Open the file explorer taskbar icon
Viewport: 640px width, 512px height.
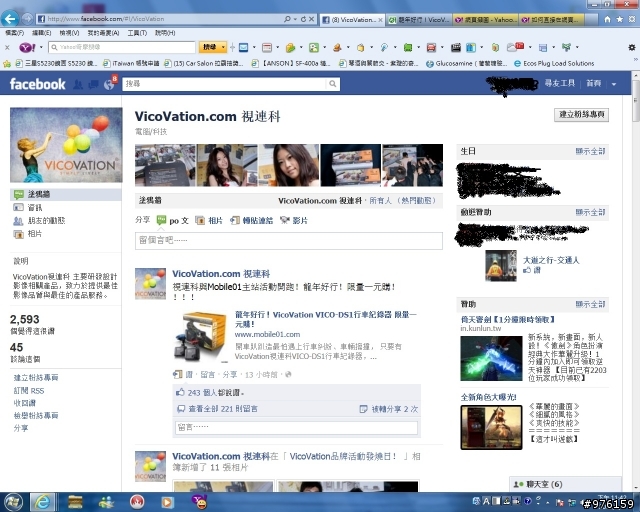pyautogui.click(x=75, y=502)
